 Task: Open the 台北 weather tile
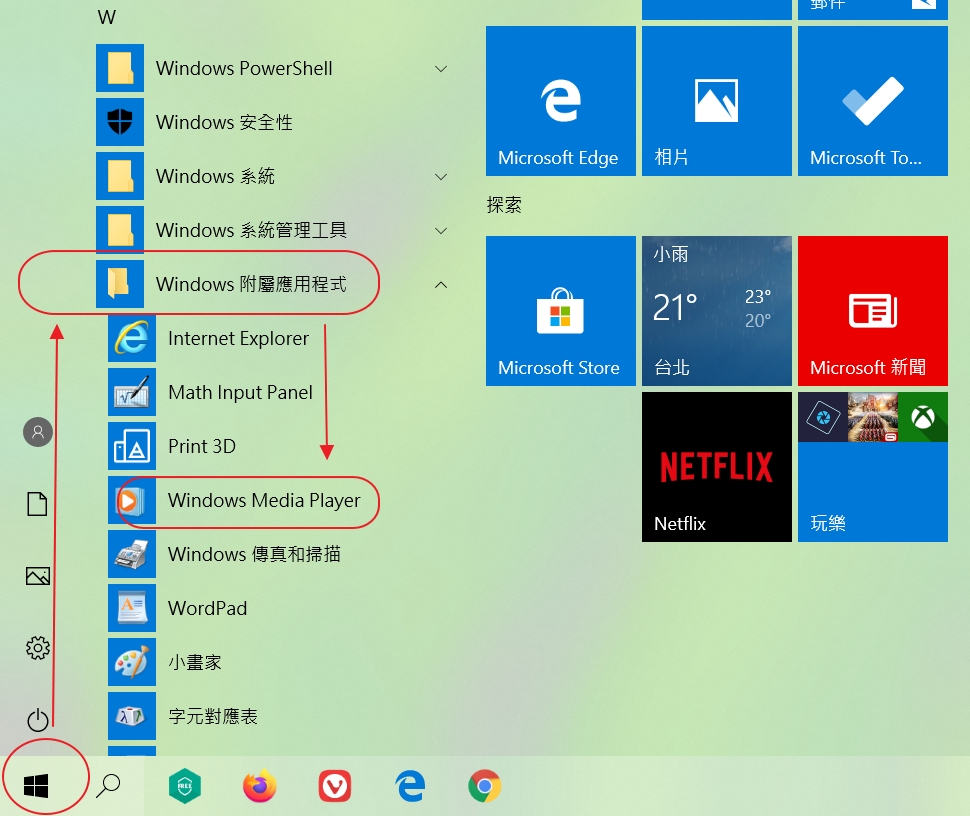[717, 311]
